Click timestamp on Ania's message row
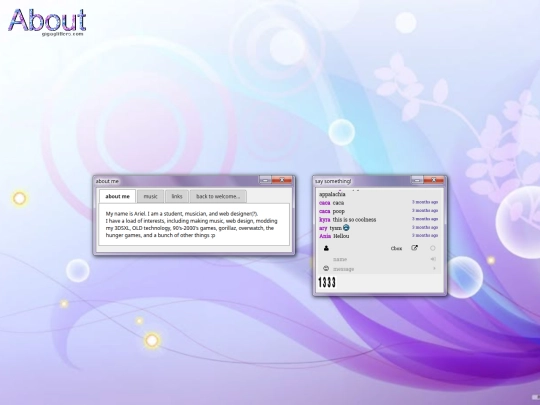Viewport: 540px width, 405px height. pyautogui.click(x=425, y=236)
